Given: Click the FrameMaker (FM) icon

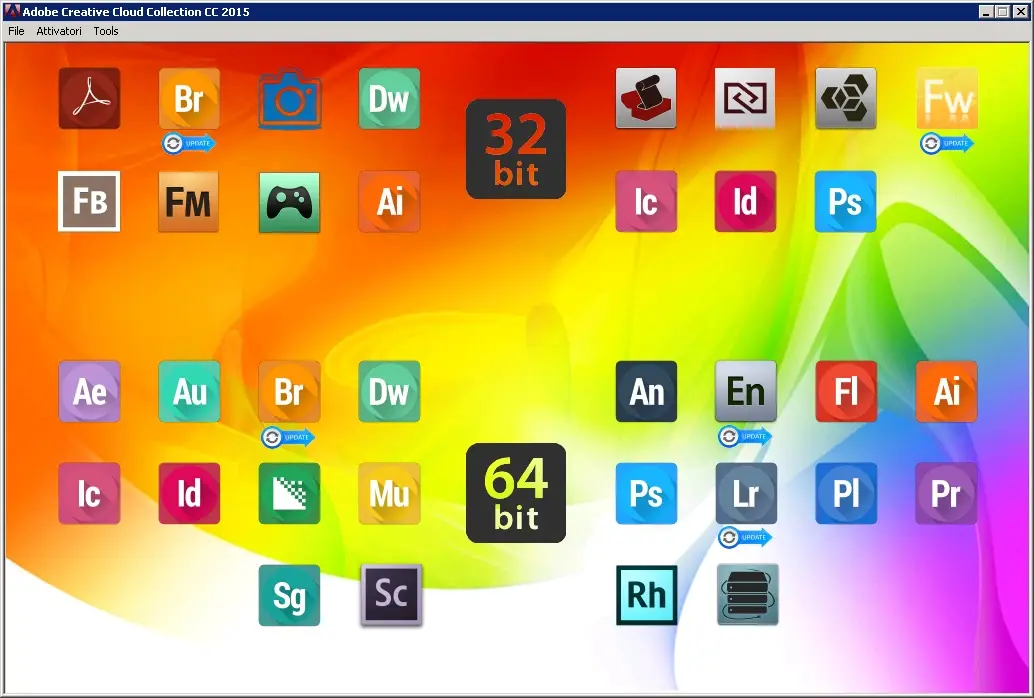Looking at the screenshot, I should pos(189,201).
